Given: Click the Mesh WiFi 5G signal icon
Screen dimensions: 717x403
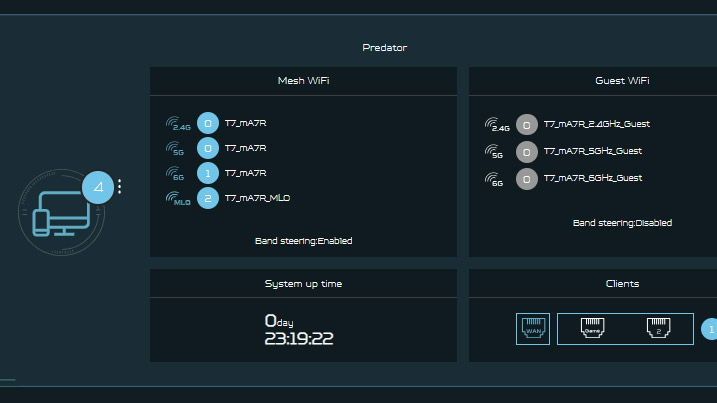Looking at the screenshot, I should click(177, 149).
